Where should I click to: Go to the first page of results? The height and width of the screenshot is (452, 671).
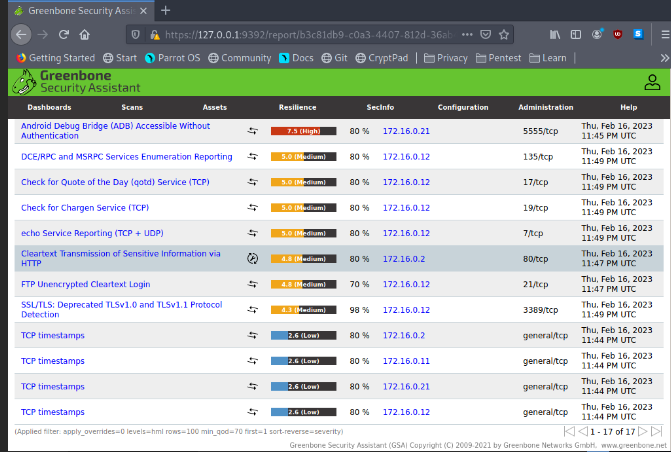tap(567, 431)
